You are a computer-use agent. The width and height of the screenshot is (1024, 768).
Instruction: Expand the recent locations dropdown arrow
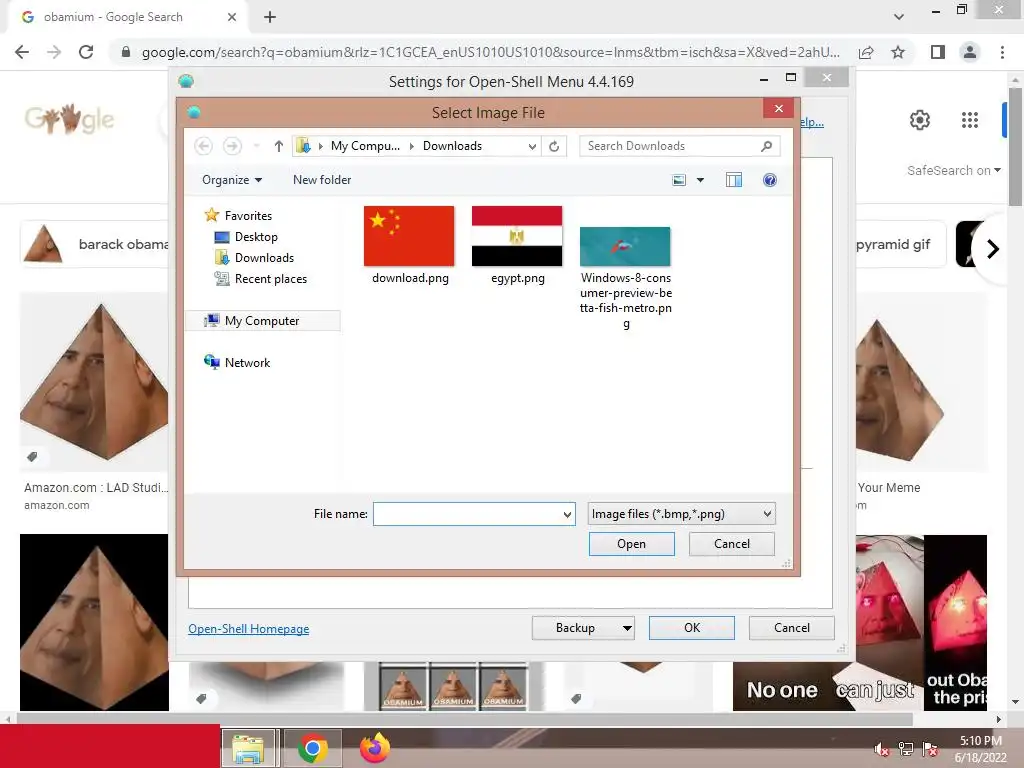click(257, 146)
